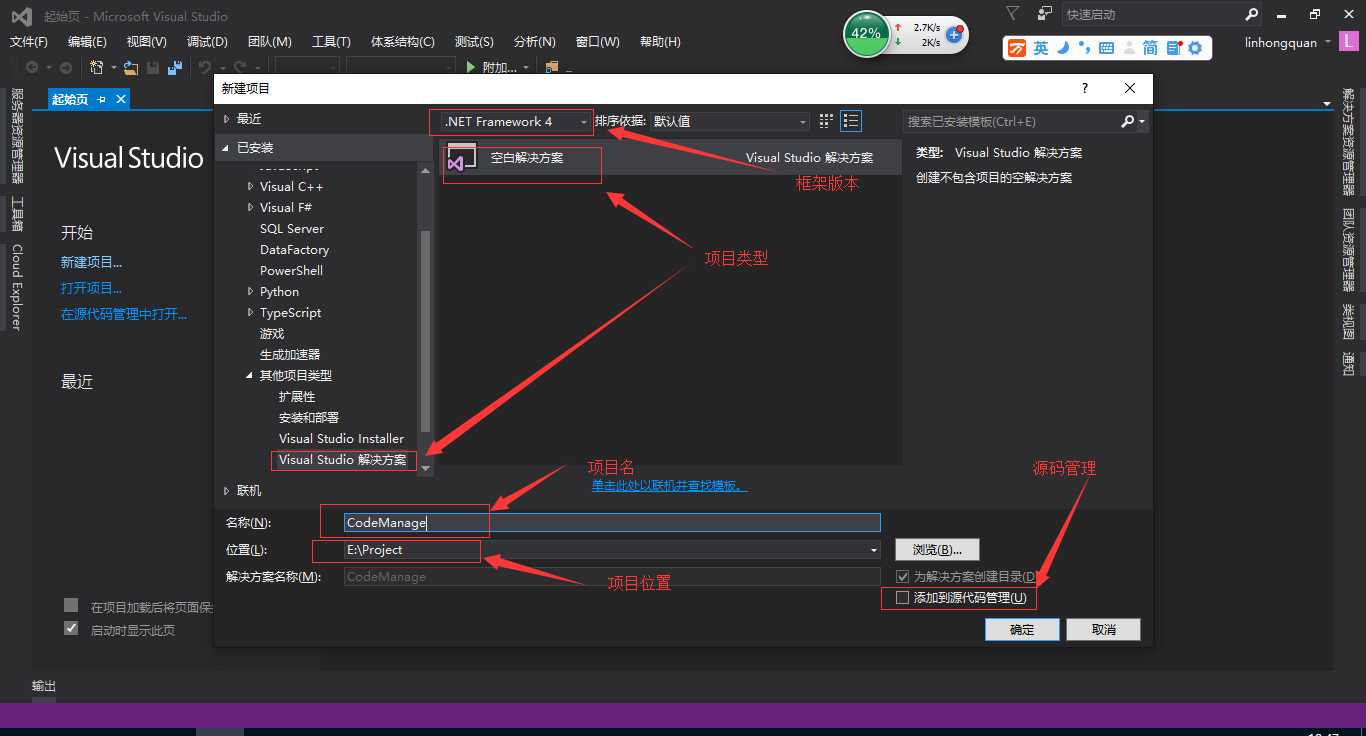Toggle 为解决方案创建目录 checkbox

click(903, 577)
